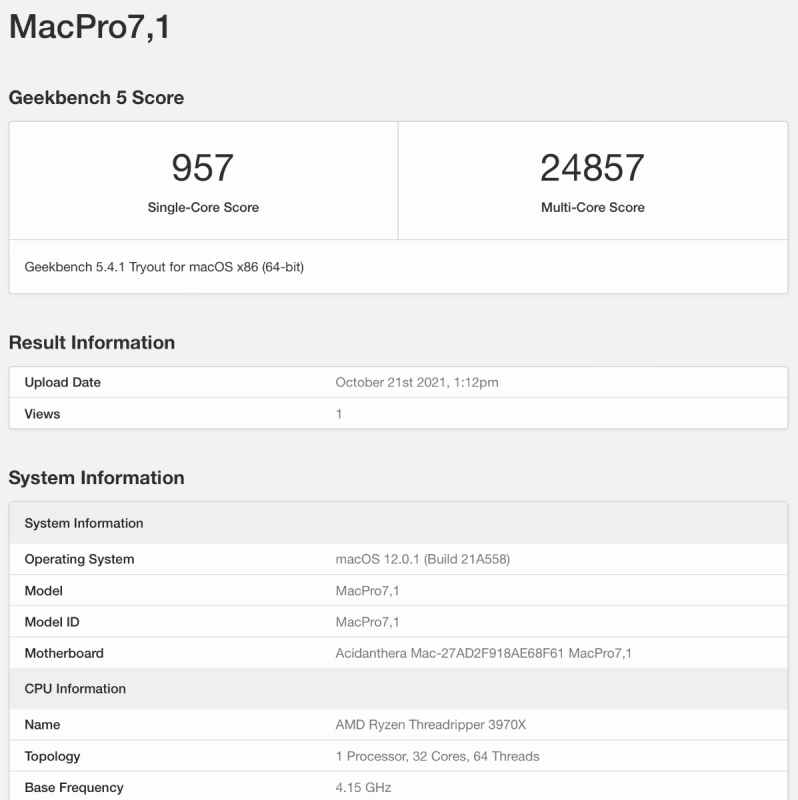Screen dimensions: 798x800
Task: Click the large System Information section heading
Action: click(x=96, y=478)
